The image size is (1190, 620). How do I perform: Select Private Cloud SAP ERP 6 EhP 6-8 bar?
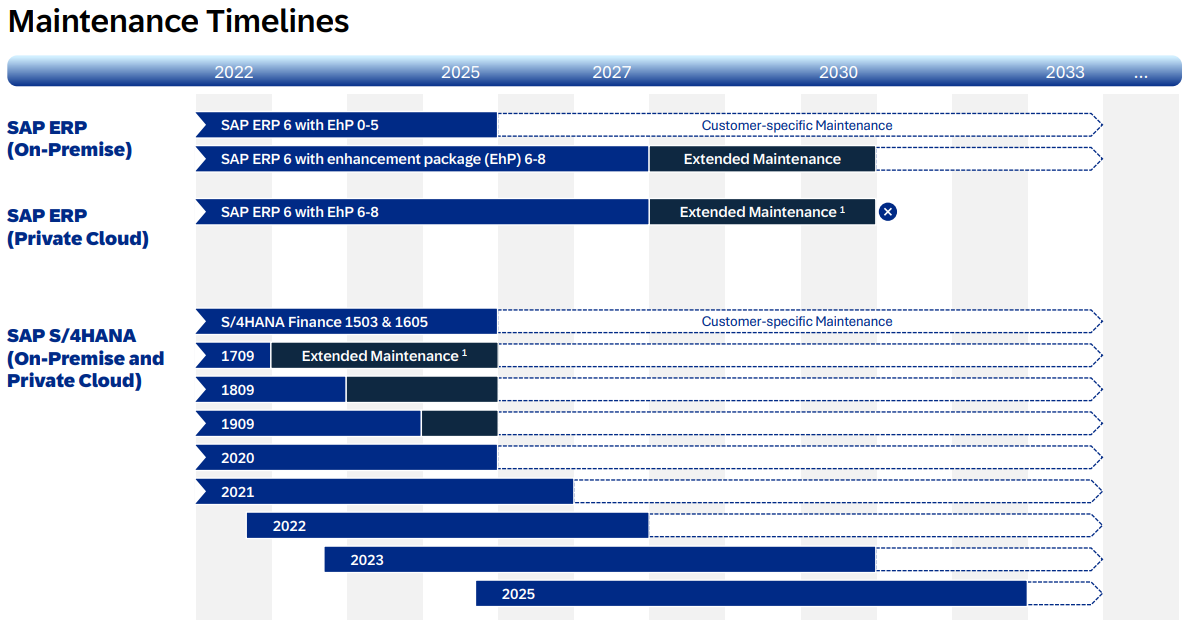coord(422,212)
